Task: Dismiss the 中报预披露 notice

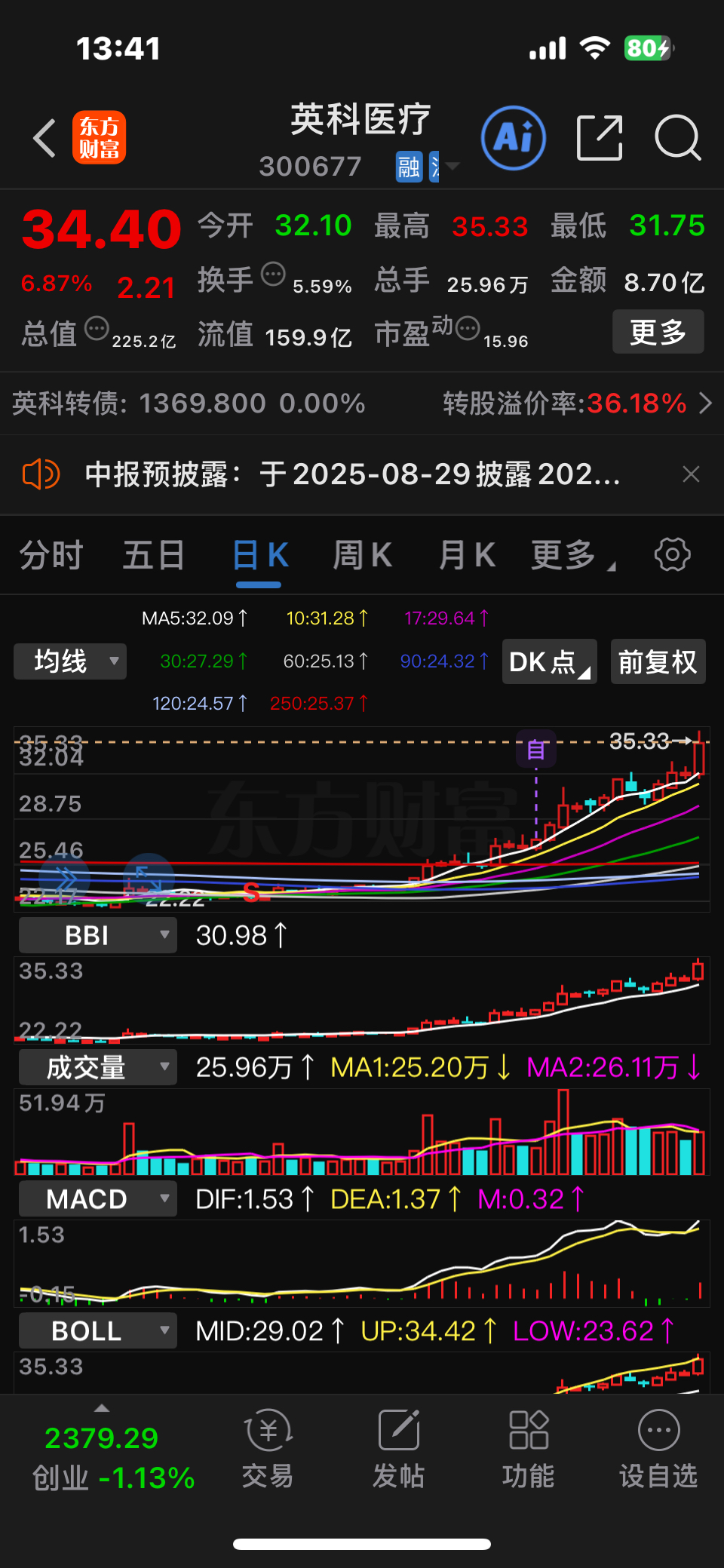Action: [691, 474]
